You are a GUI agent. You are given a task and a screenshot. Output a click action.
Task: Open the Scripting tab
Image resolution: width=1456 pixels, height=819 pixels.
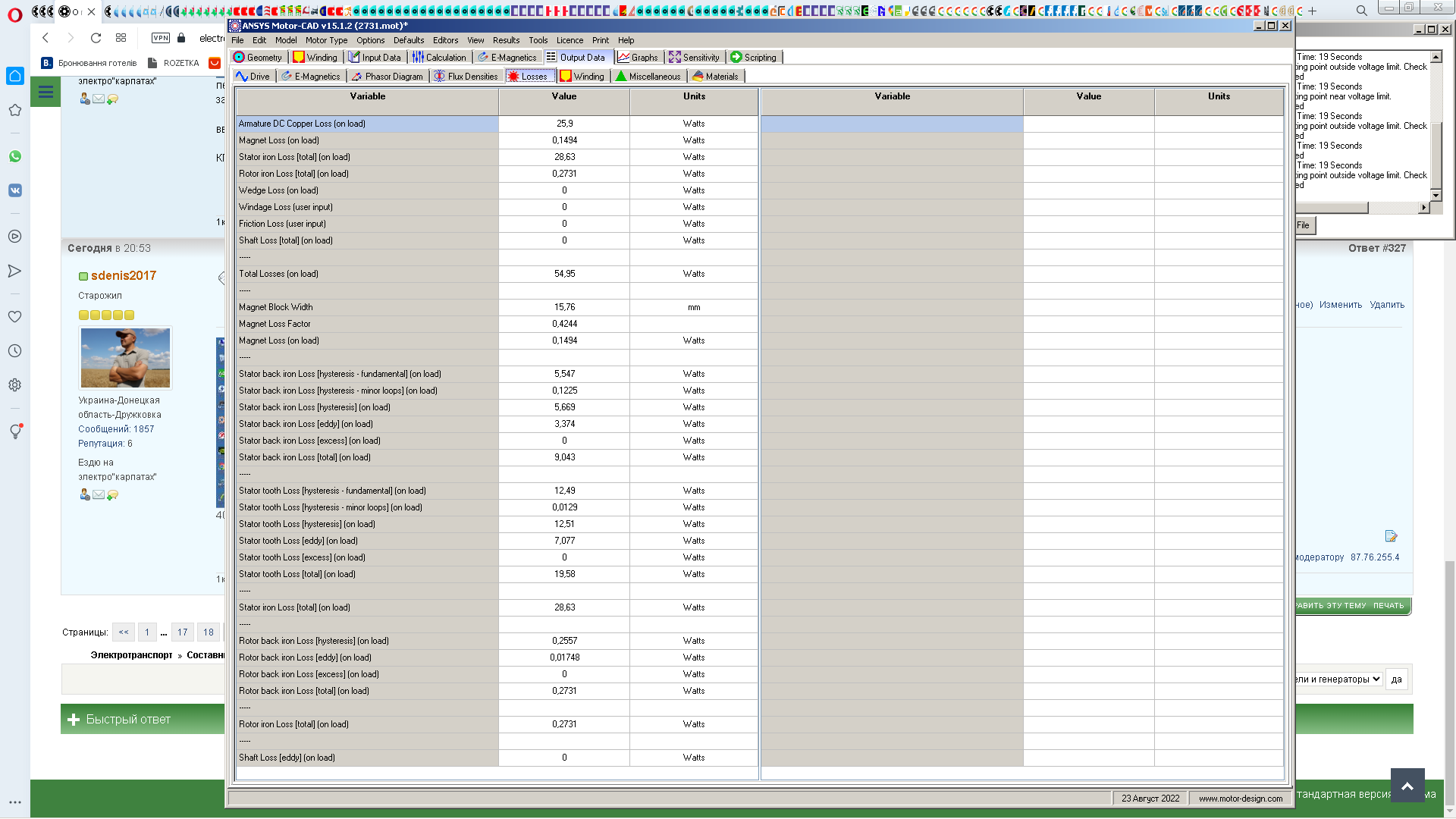[754, 58]
